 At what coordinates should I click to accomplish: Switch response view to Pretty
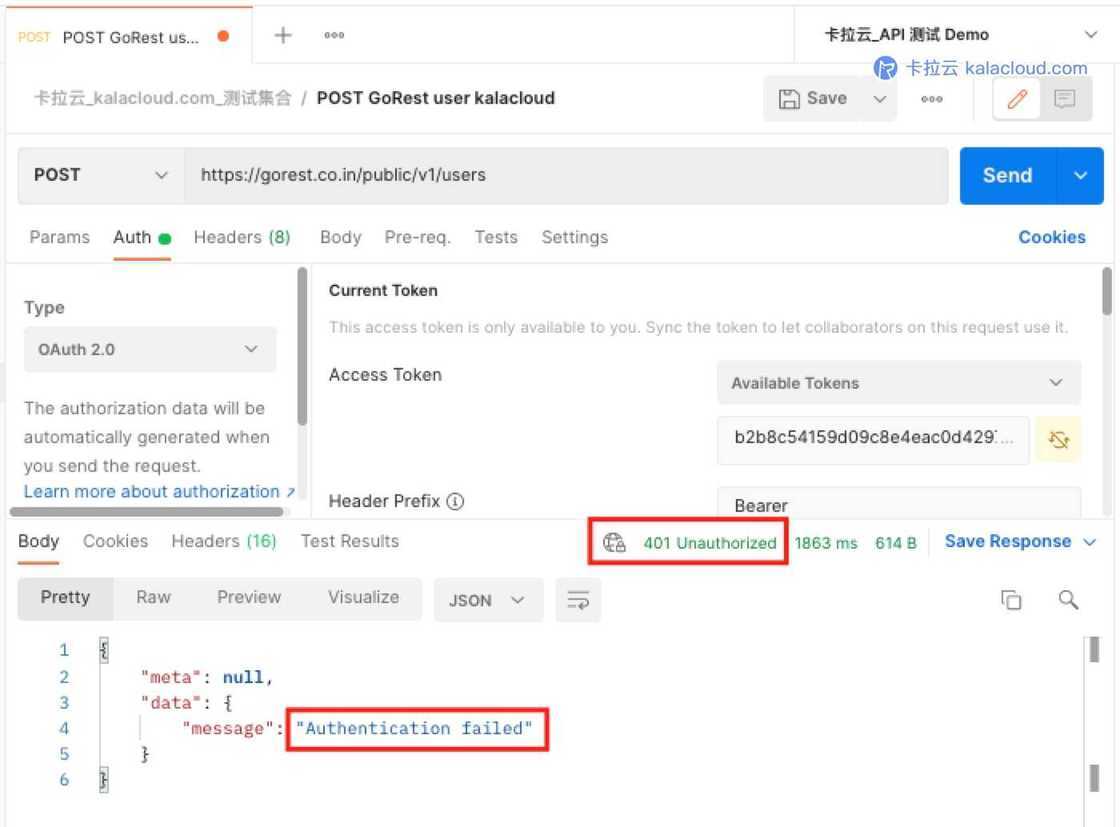coord(65,598)
